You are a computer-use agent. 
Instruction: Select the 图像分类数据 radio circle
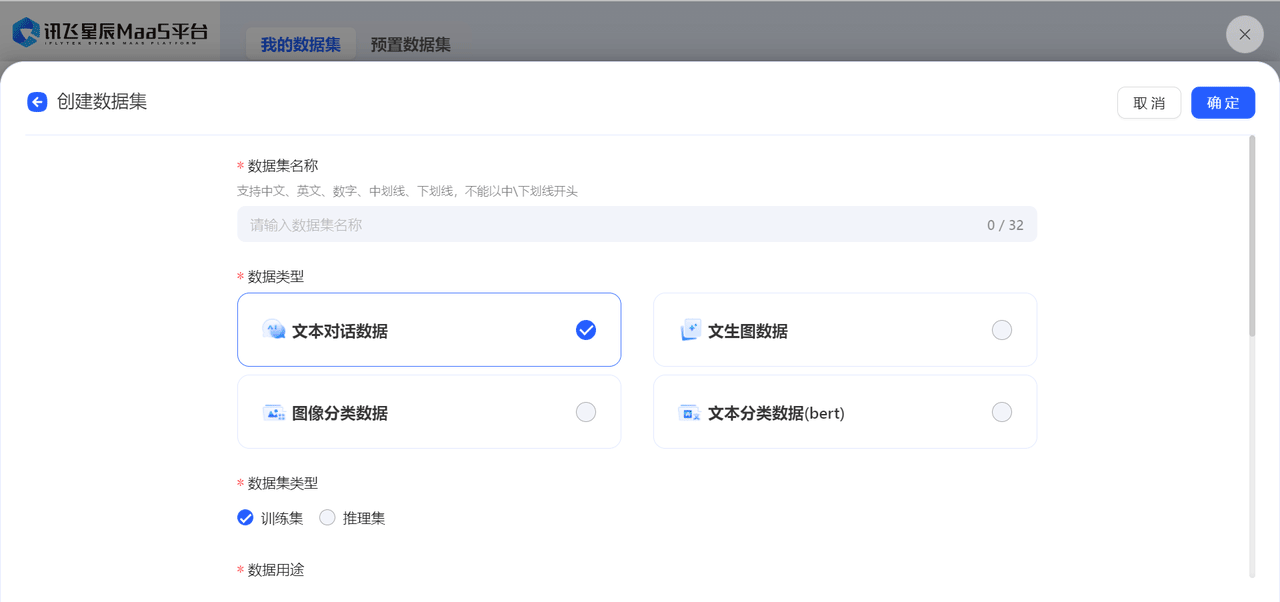pos(586,412)
